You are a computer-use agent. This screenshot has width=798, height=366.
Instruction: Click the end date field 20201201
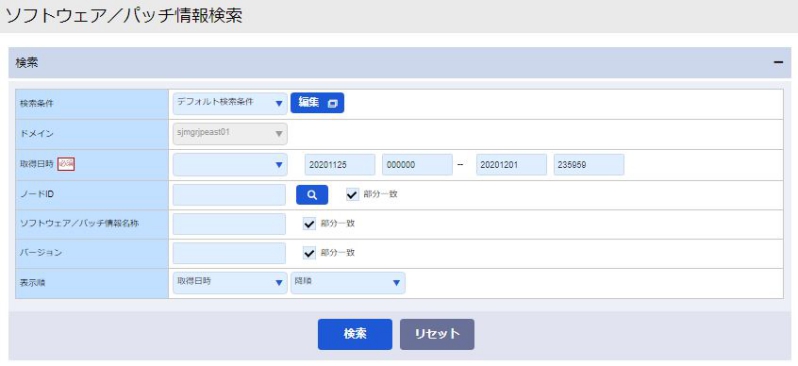(x=511, y=165)
